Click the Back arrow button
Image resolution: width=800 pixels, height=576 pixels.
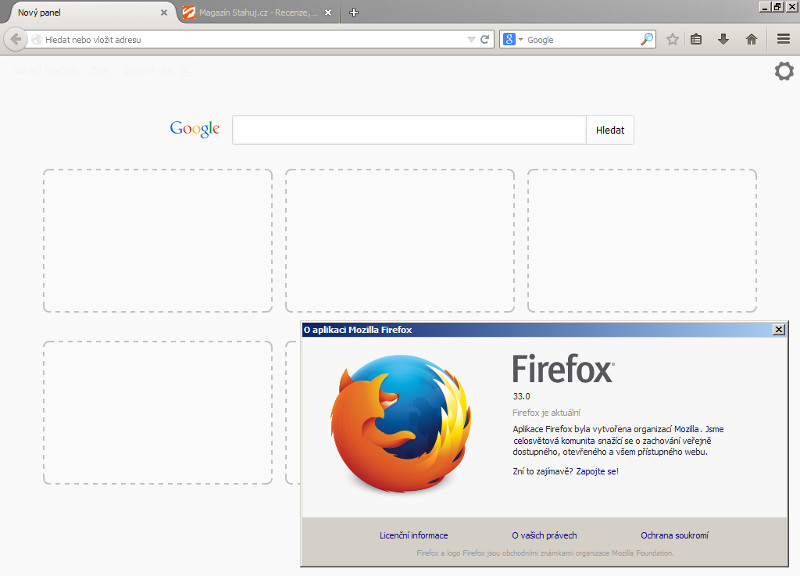click(15, 39)
